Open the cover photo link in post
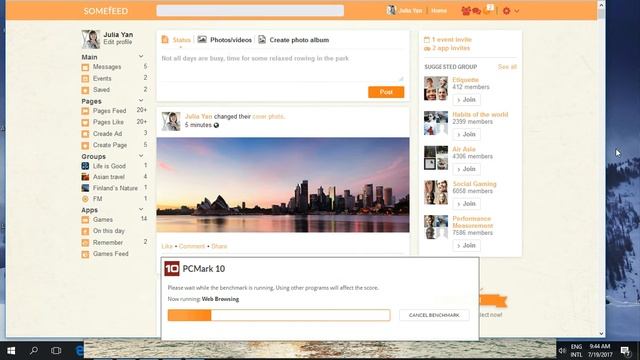 point(268,116)
